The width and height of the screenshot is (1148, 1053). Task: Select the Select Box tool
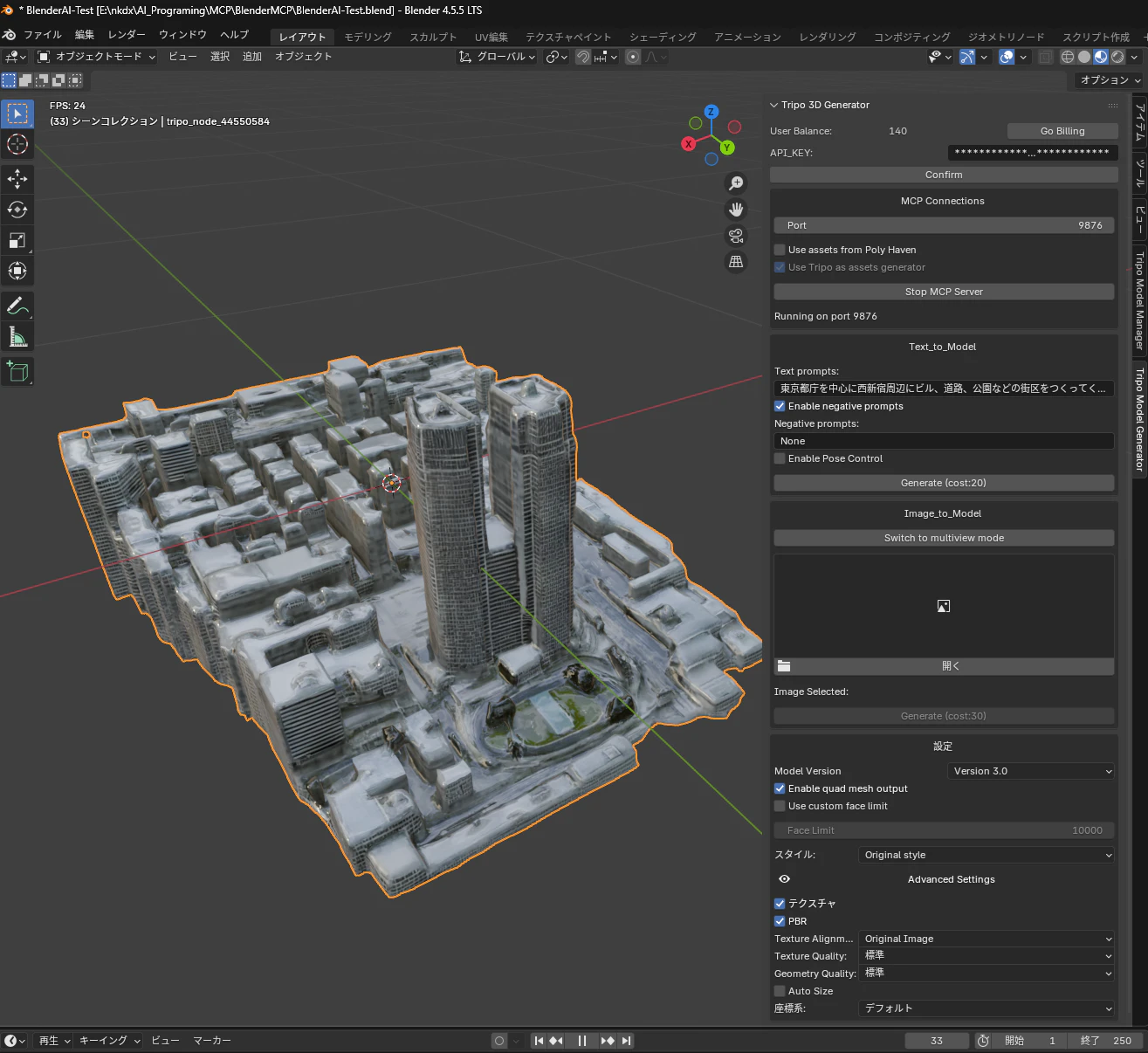[17, 114]
